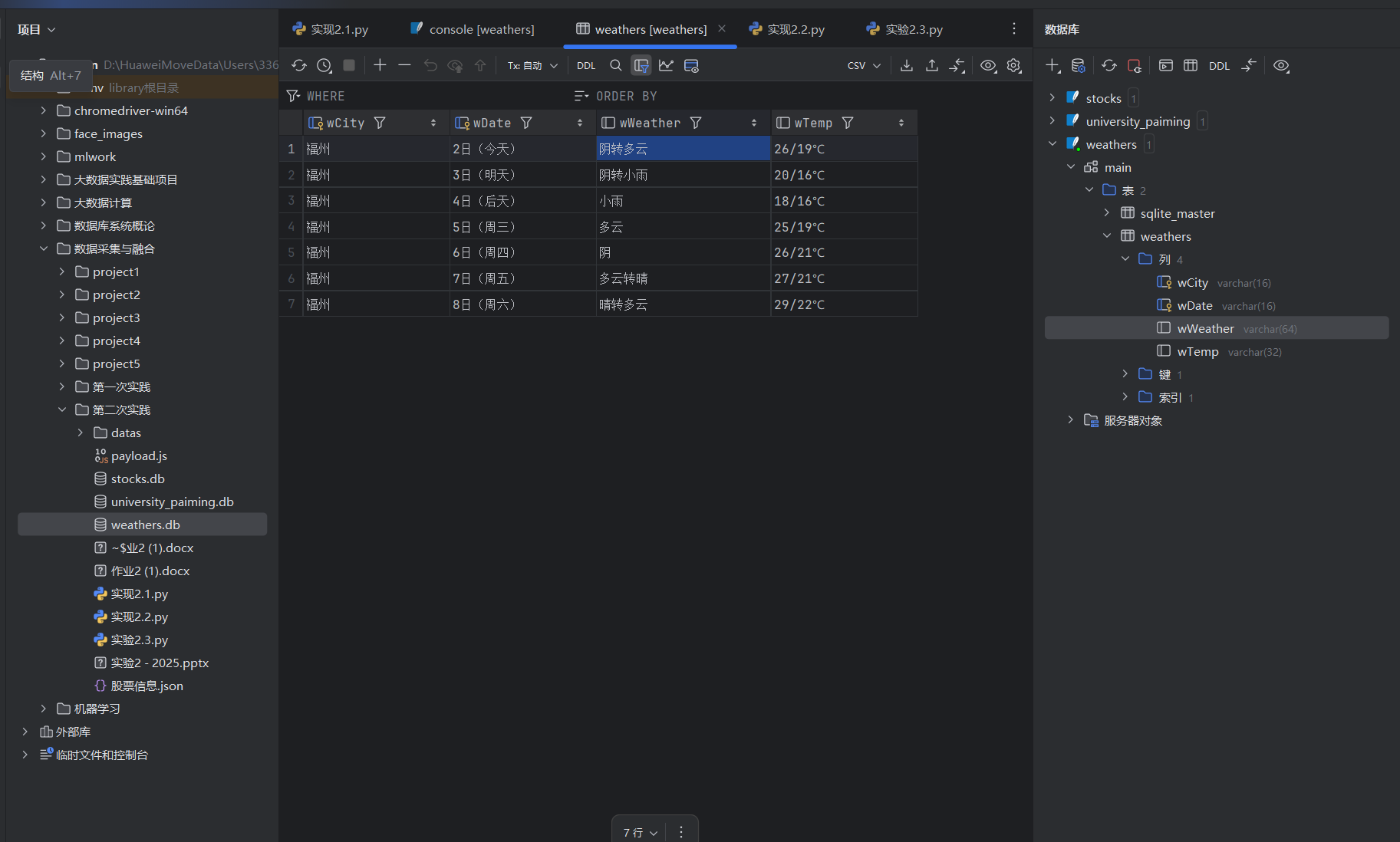This screenshot has height=842, width=1400.
Task: Click the jump arrows icon in the database panel
Action: point(1249,66)
